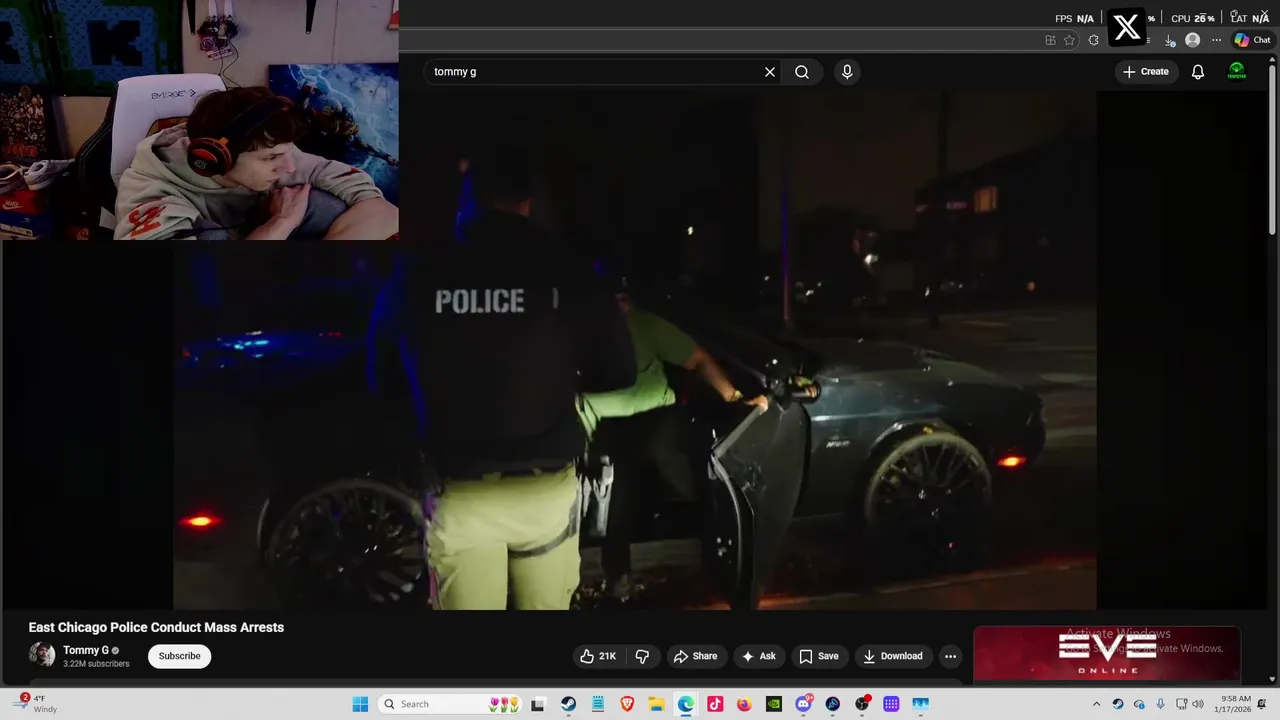The width and height of the screenshot is (1280, 720).
Task: Open clock showing 9:58 AM 1/17/2026
Action: pos(1235,704)
